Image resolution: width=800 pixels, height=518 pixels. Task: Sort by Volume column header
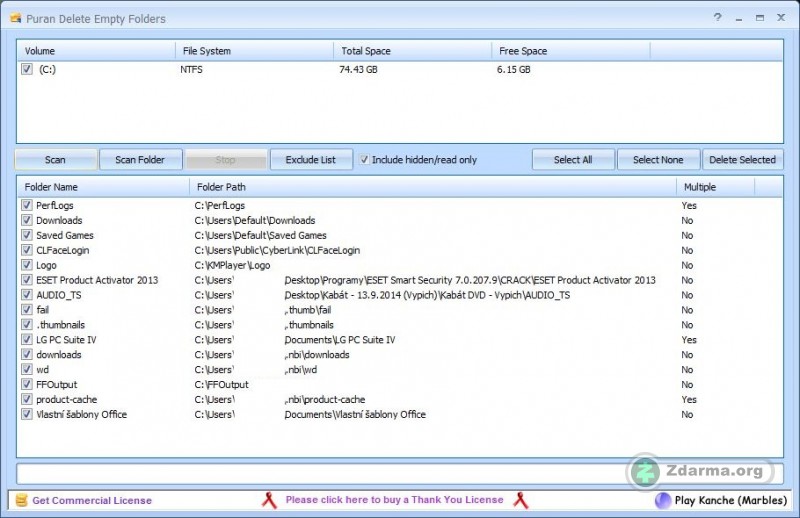(96, 51)
